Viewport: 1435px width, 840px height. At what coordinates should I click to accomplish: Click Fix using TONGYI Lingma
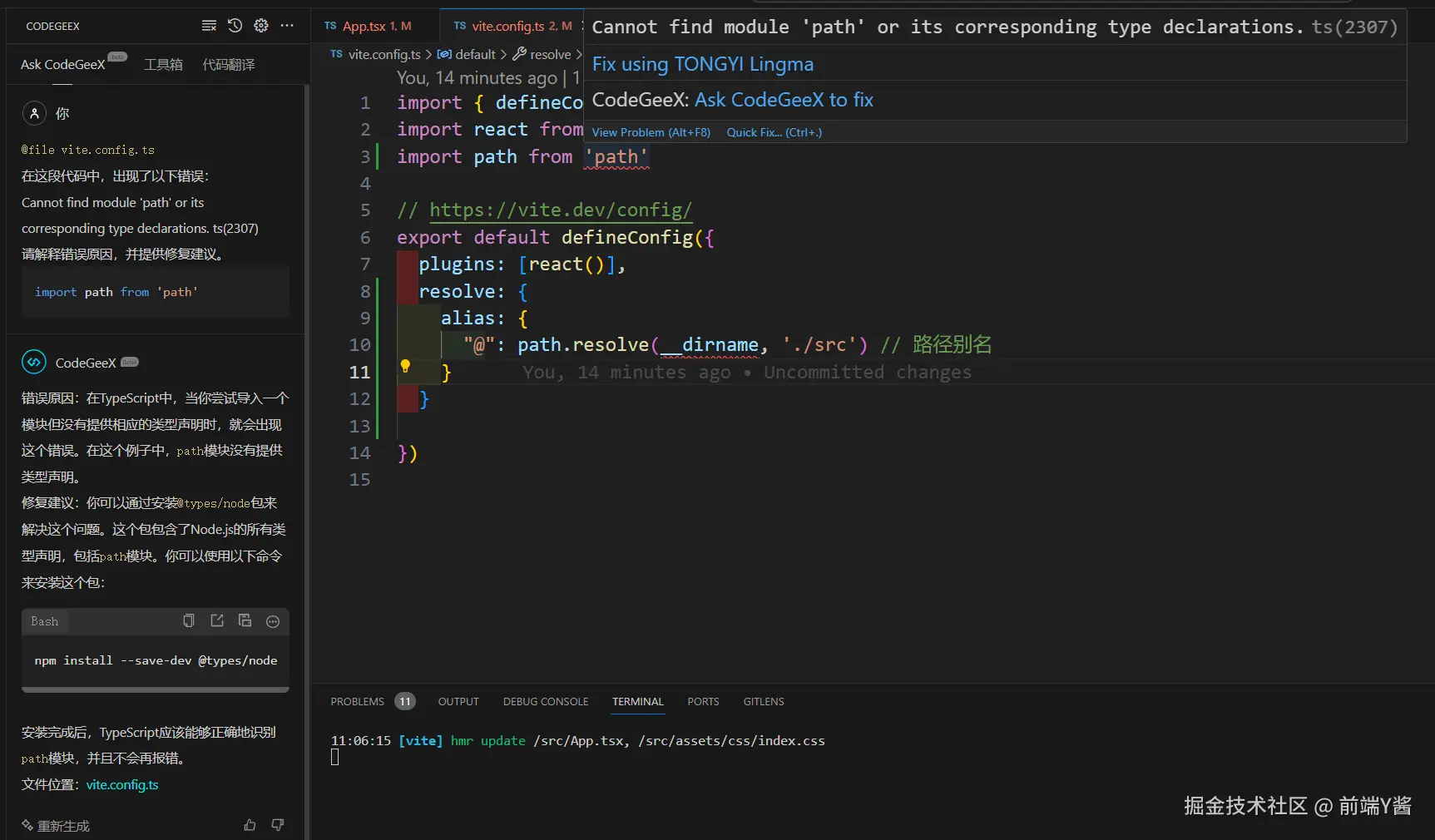coord(703,64)
